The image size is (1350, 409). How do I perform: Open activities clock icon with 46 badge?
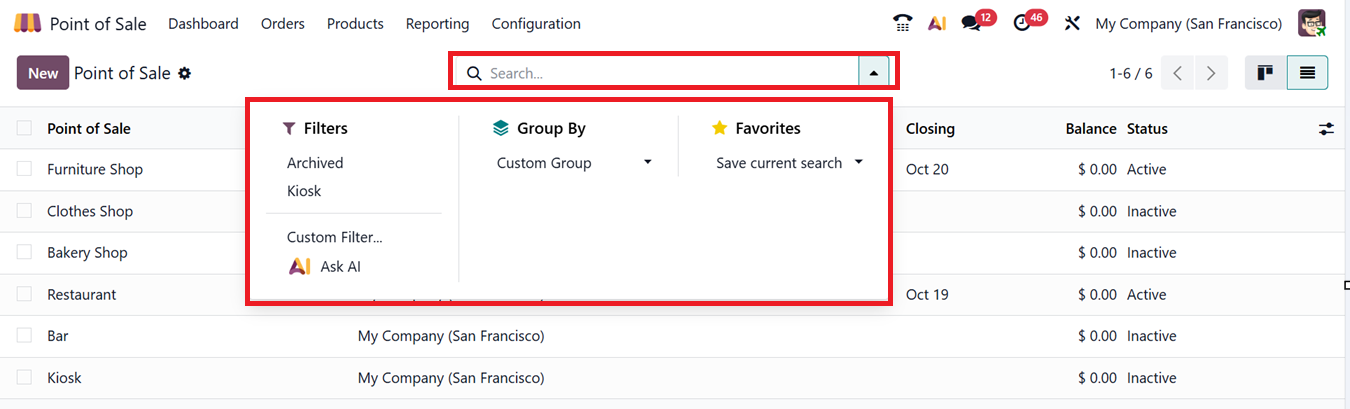tap(1021, 23)
